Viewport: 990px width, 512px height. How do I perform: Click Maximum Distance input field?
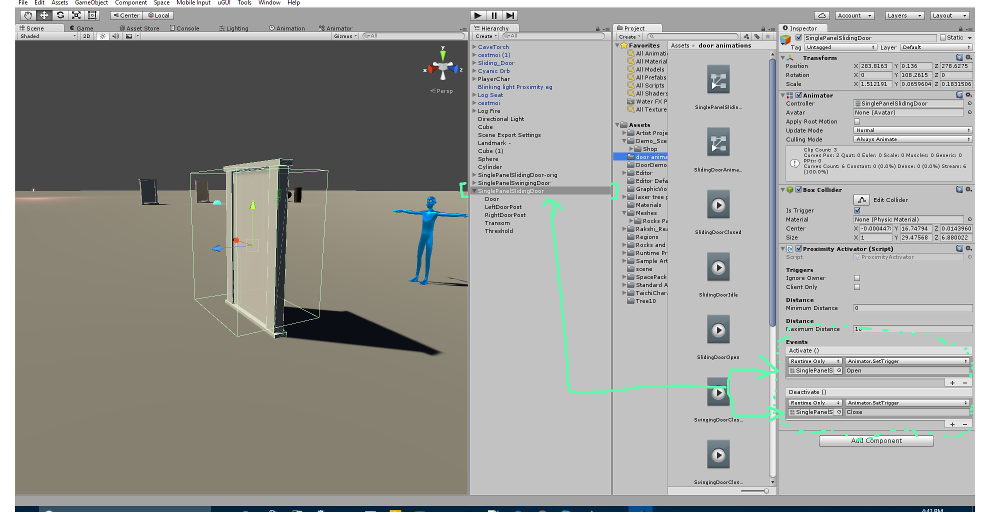(x=912, y=329)
